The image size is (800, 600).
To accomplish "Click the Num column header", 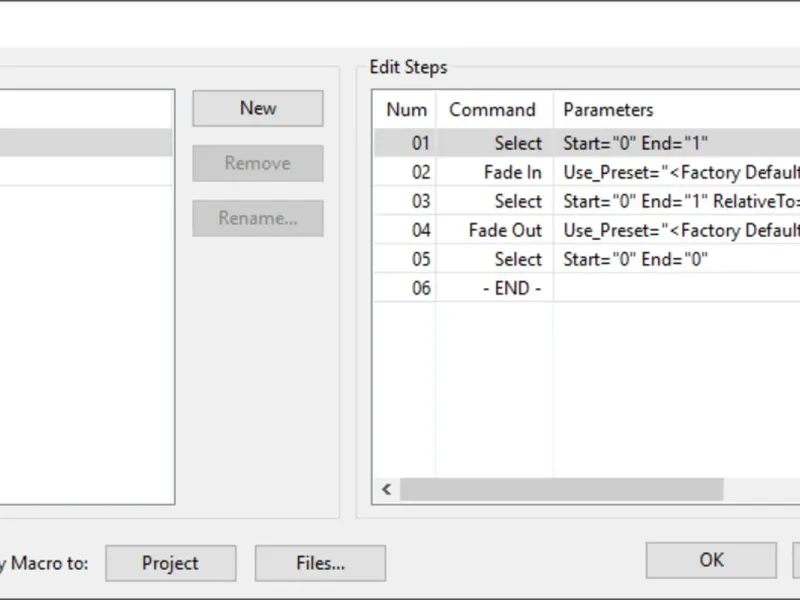I will (x=406, y=110).
